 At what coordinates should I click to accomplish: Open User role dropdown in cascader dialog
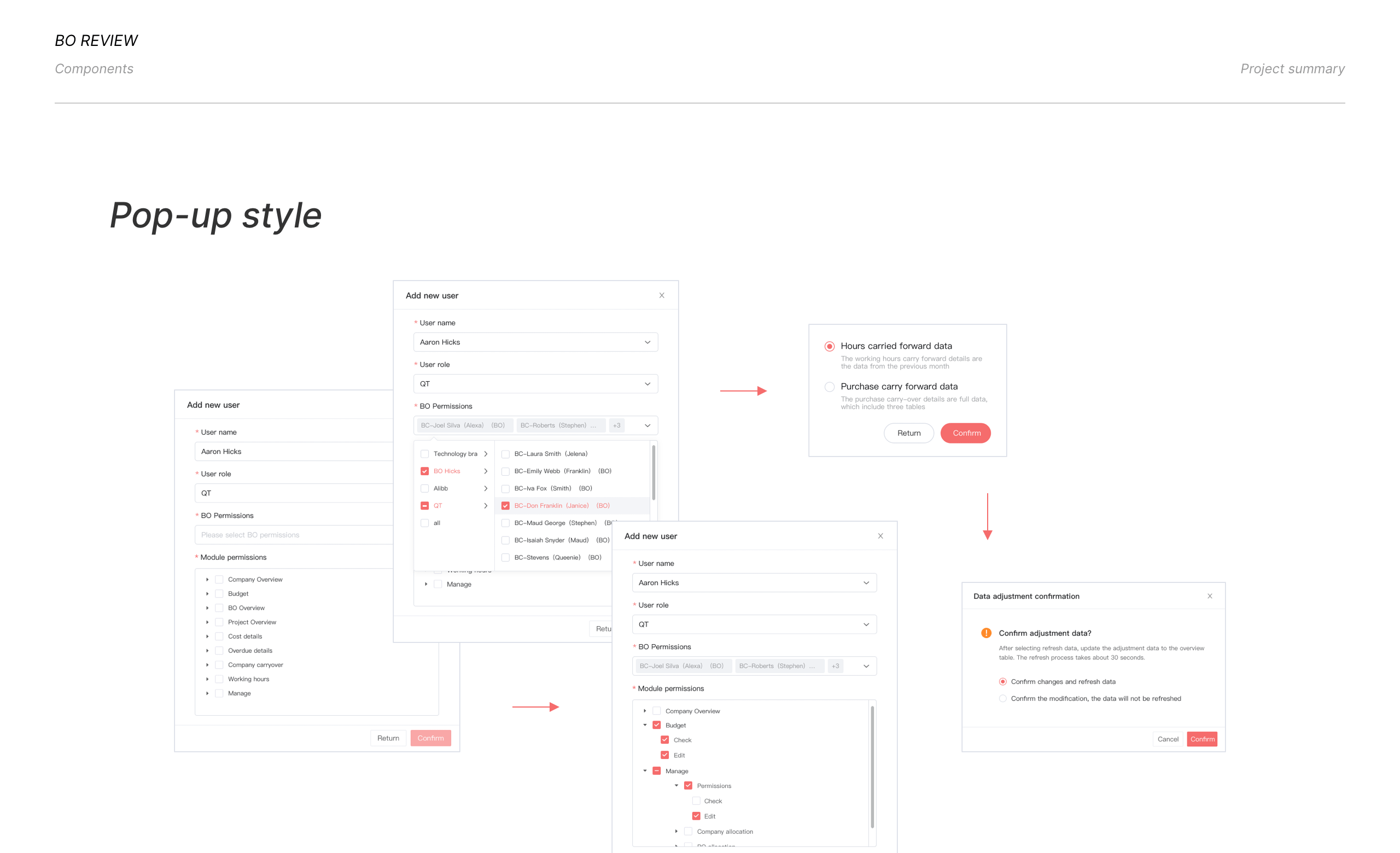(536, 384)
